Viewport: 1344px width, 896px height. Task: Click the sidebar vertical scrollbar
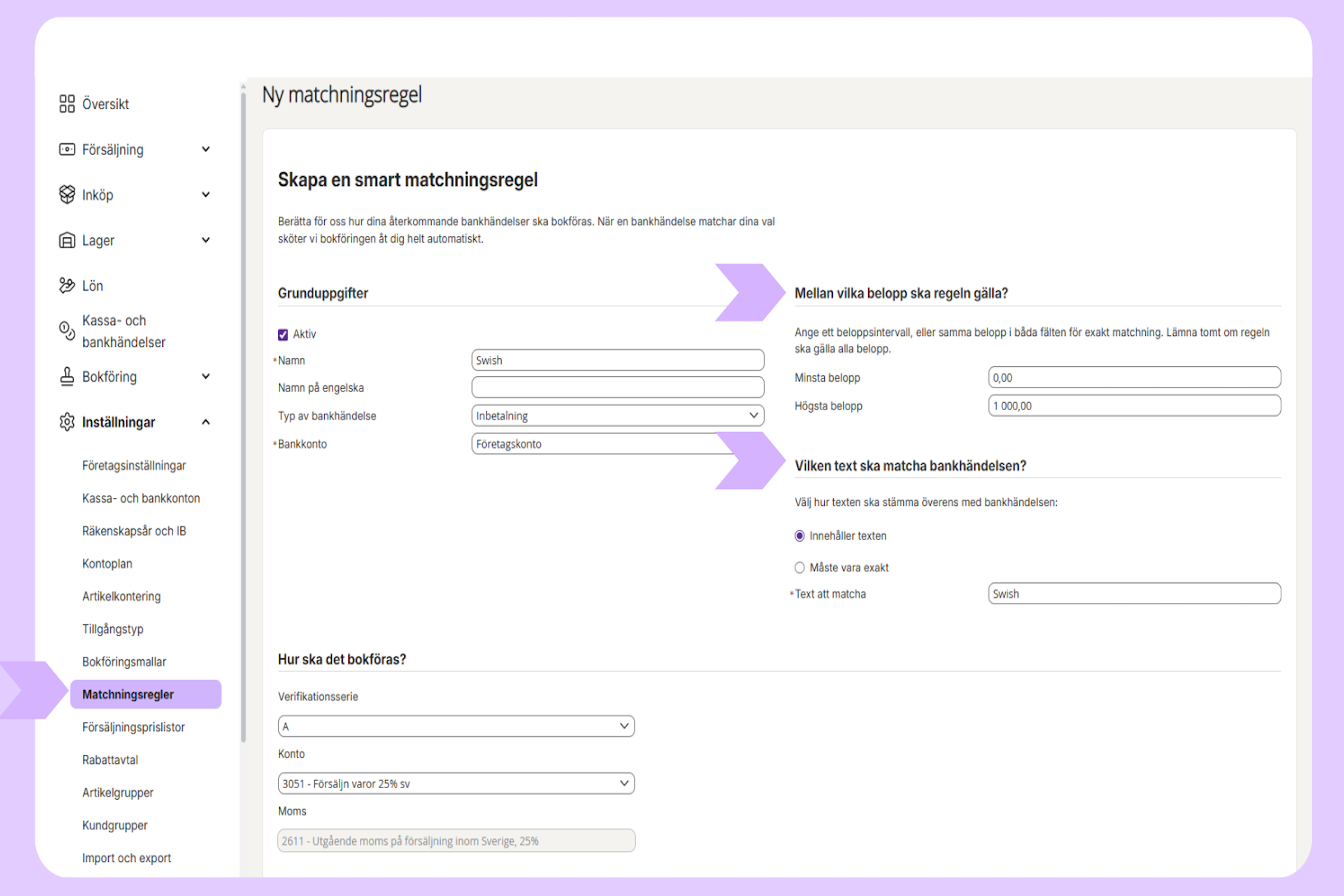(x=244, y=417)
